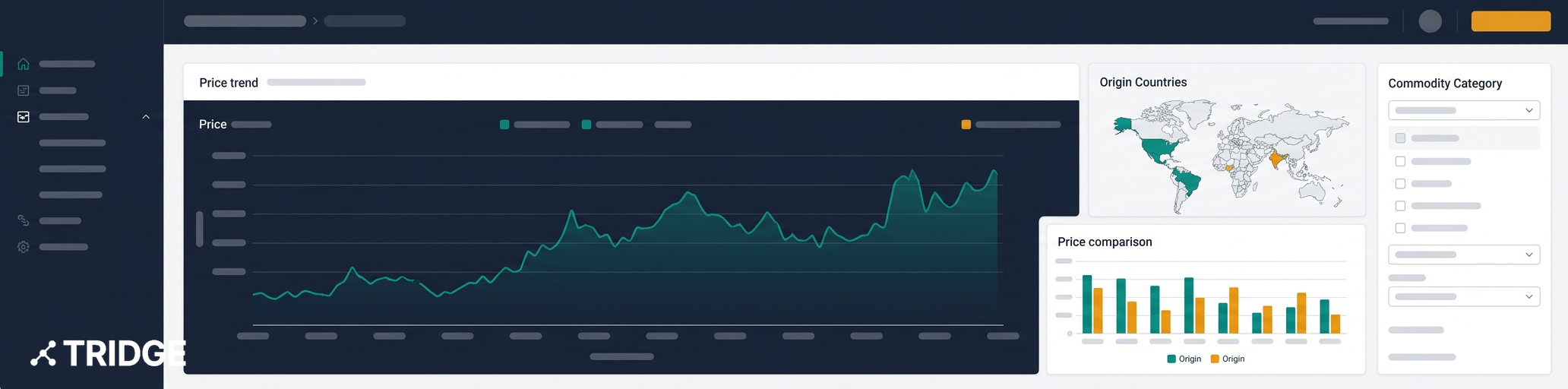The width and height of the screenshot is (1568, 389).
Task: Open the settings gear sidebar icon
Action: point(24,247)
